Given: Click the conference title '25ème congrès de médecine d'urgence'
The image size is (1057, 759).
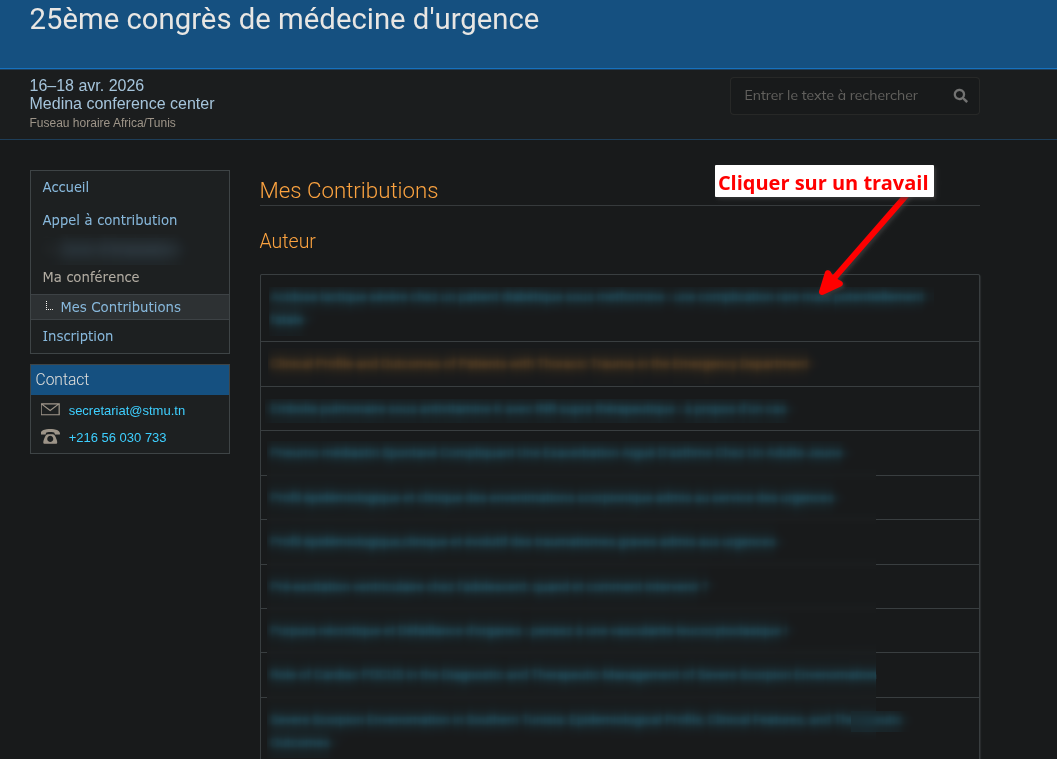Looking at the screenshot, I should tap(284, 19).
